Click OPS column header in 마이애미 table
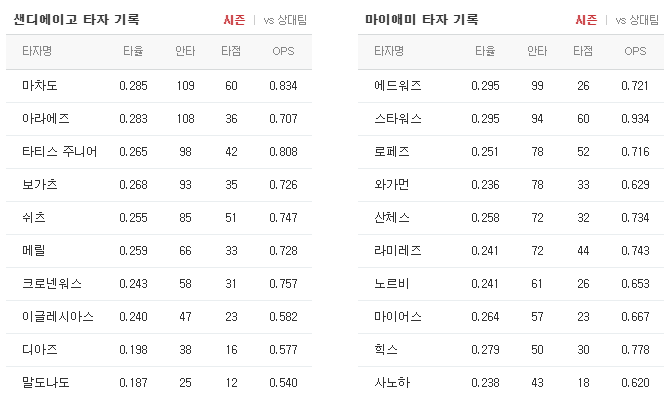668x408 pixels. pos(635,51)
